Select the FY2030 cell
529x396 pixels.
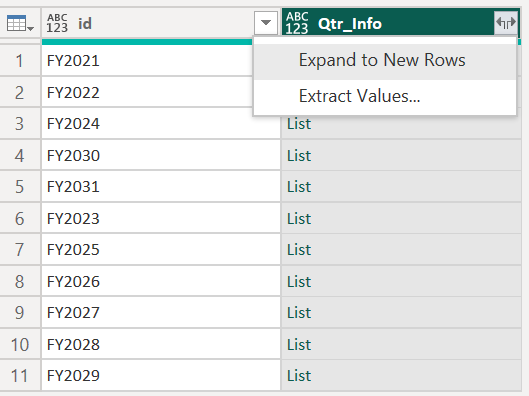(x=161, y=155)
